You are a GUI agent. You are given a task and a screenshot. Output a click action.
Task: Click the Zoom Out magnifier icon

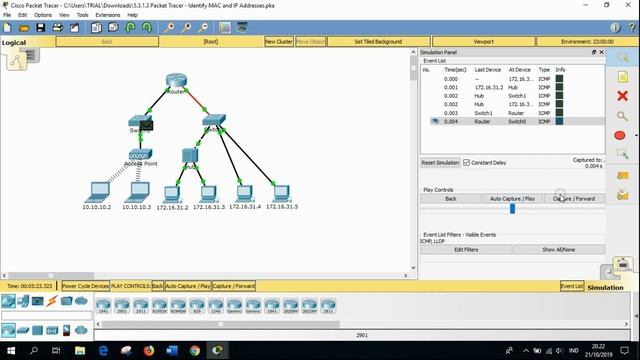tap(203, 28)
